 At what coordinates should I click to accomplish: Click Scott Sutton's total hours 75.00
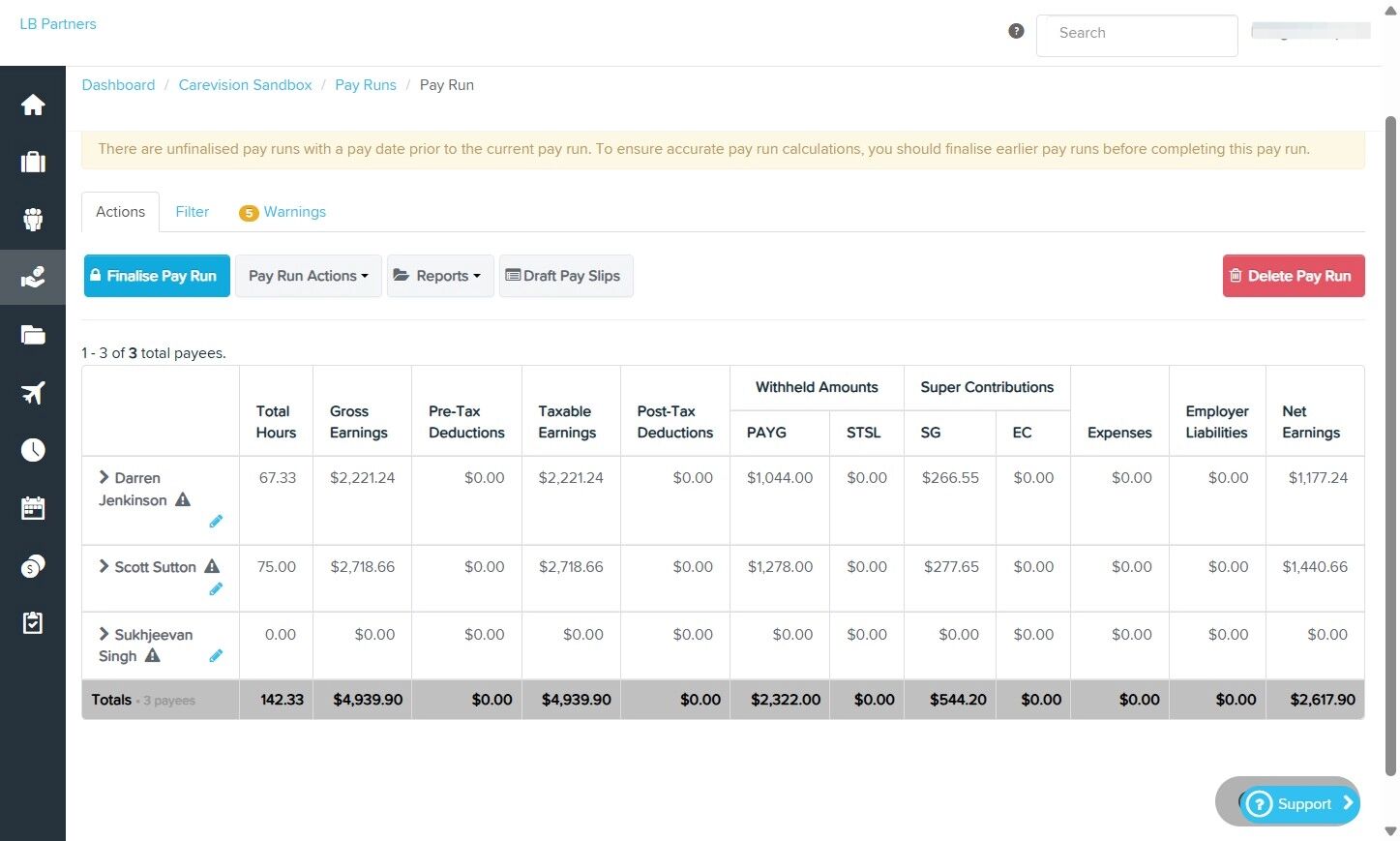coord(277,567)
